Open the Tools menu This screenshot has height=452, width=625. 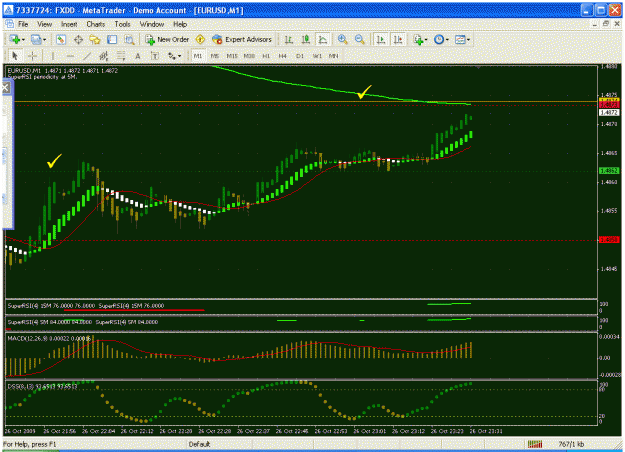pos(122,24)
